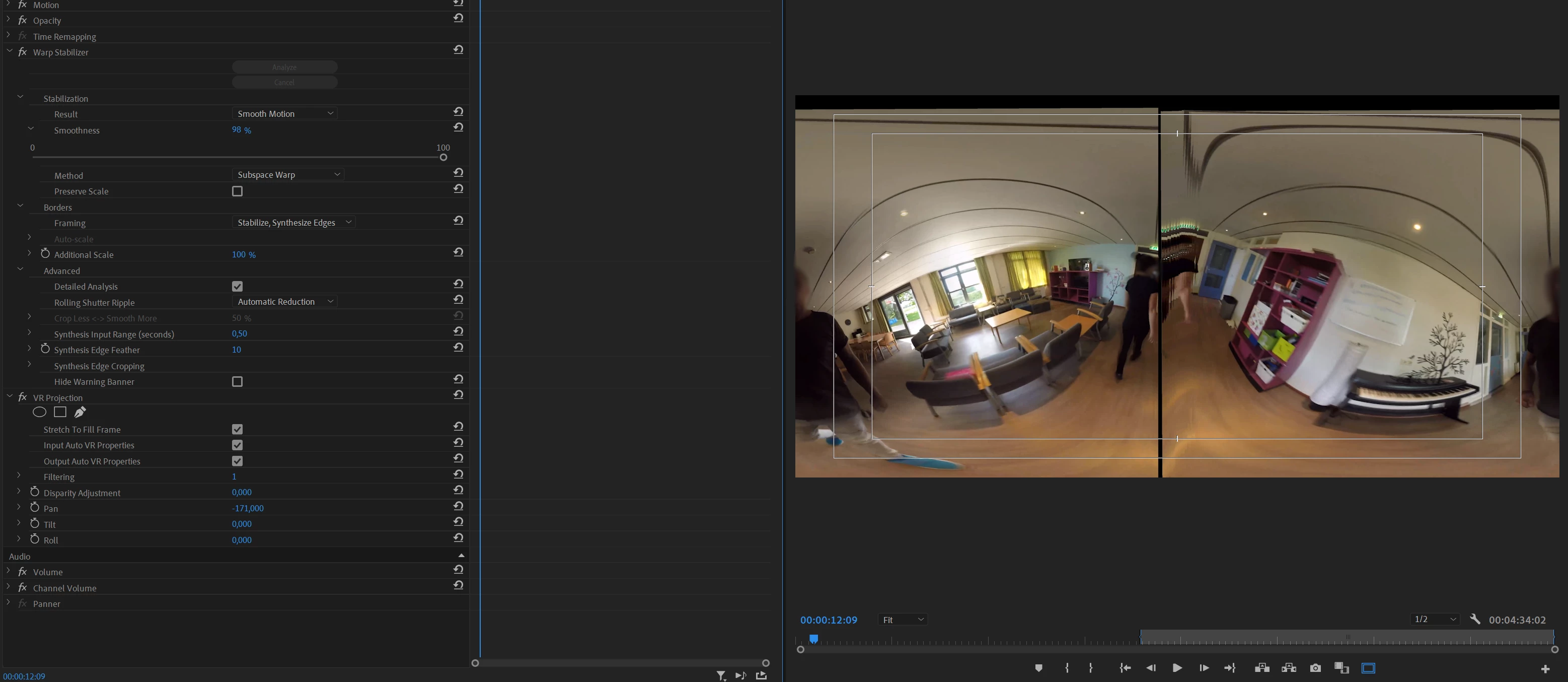Check the Hide Warning Banner box
The width and height of the screenshot is (1568, 682).
pos(238,382)
